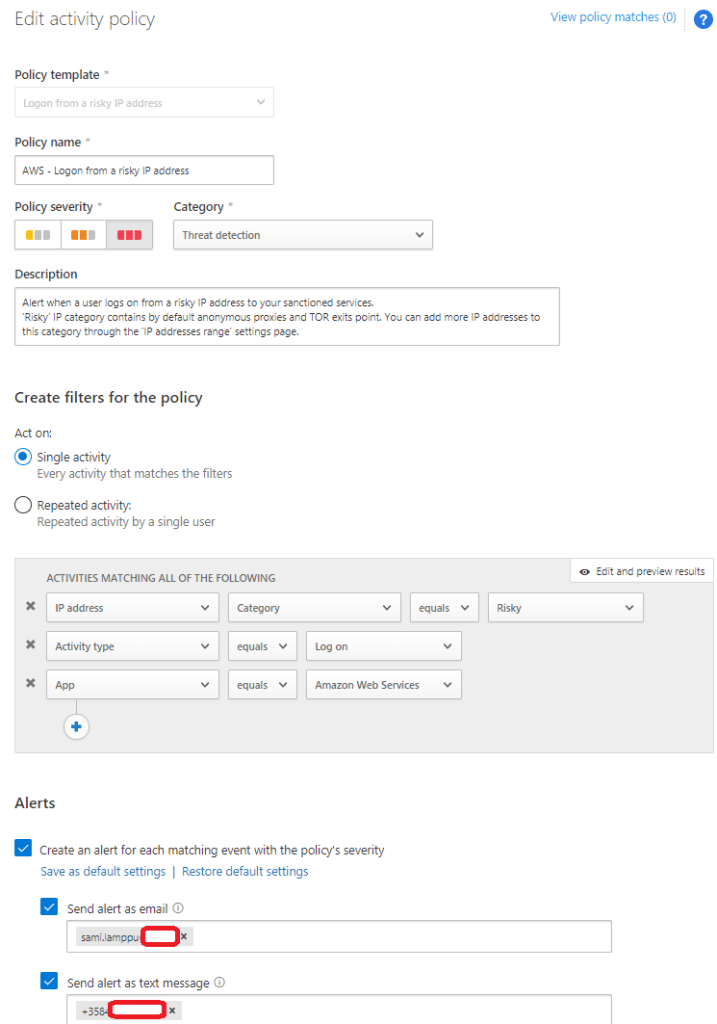Viewport: 717px width, 1024px height.
Task: Click Edit and preview results button
Action: [x=641, y=571]
